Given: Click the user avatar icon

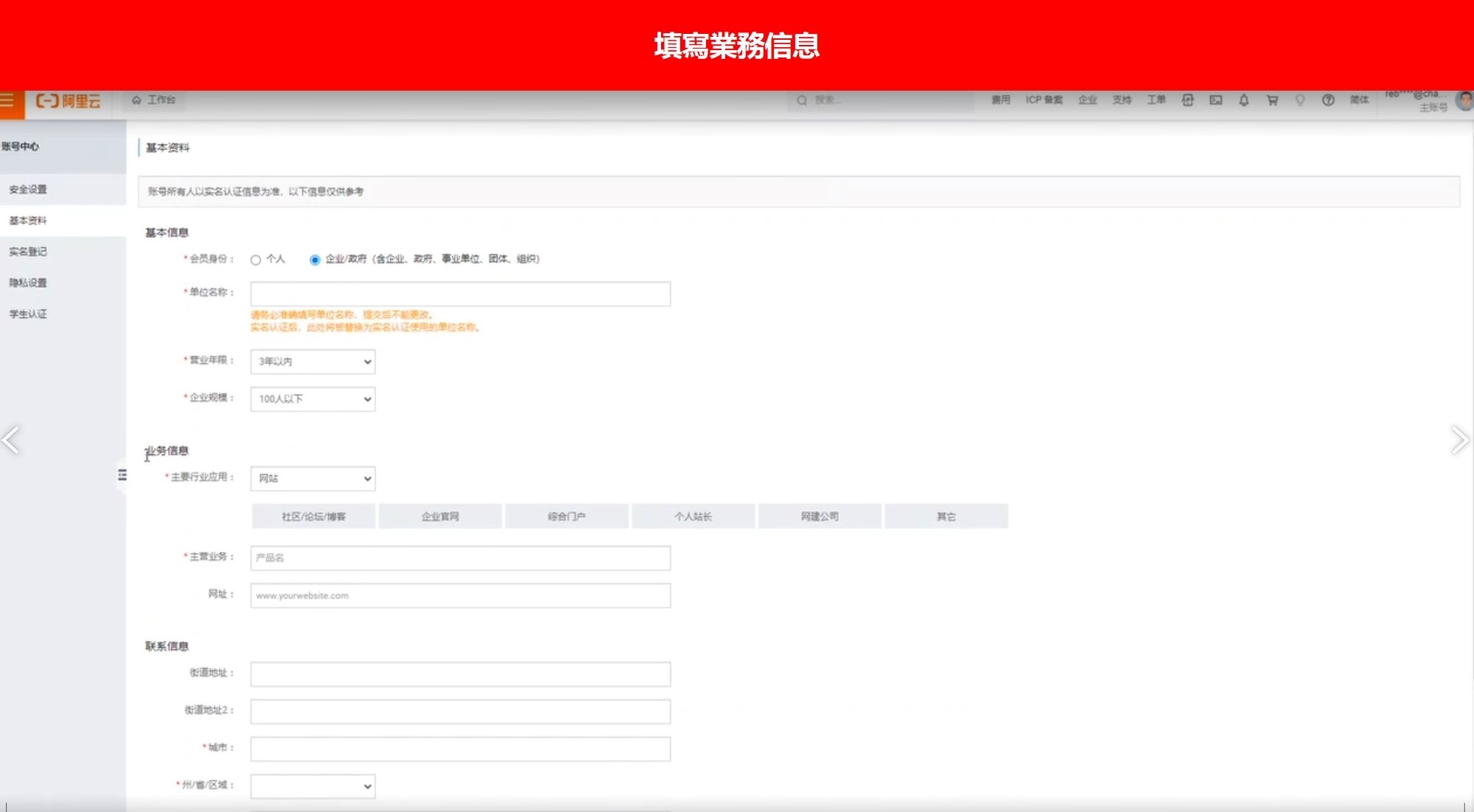Looking at the screenshot, I should coord(1465,101).
